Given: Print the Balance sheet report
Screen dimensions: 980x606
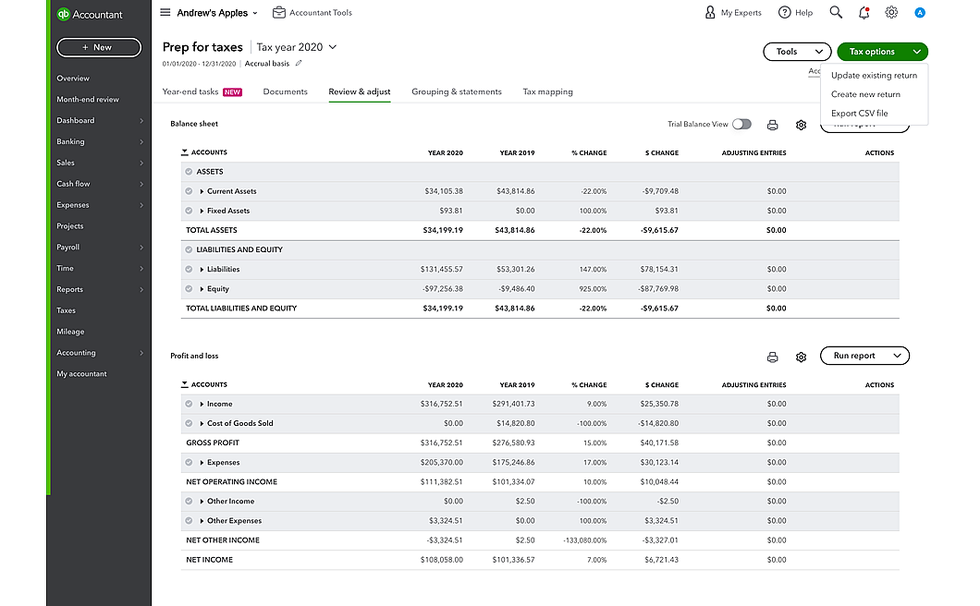Looking at the screenshot, I should (772, 125).
